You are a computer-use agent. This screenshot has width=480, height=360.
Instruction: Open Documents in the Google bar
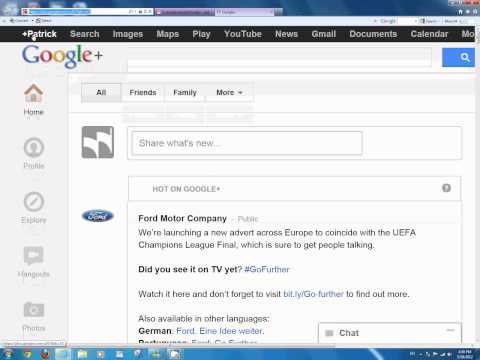[373, 34]
